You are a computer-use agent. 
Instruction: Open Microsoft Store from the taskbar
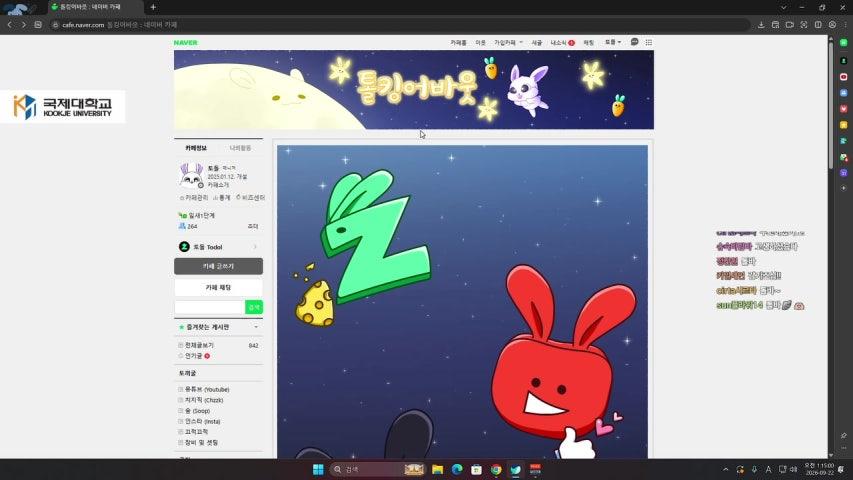477,469
